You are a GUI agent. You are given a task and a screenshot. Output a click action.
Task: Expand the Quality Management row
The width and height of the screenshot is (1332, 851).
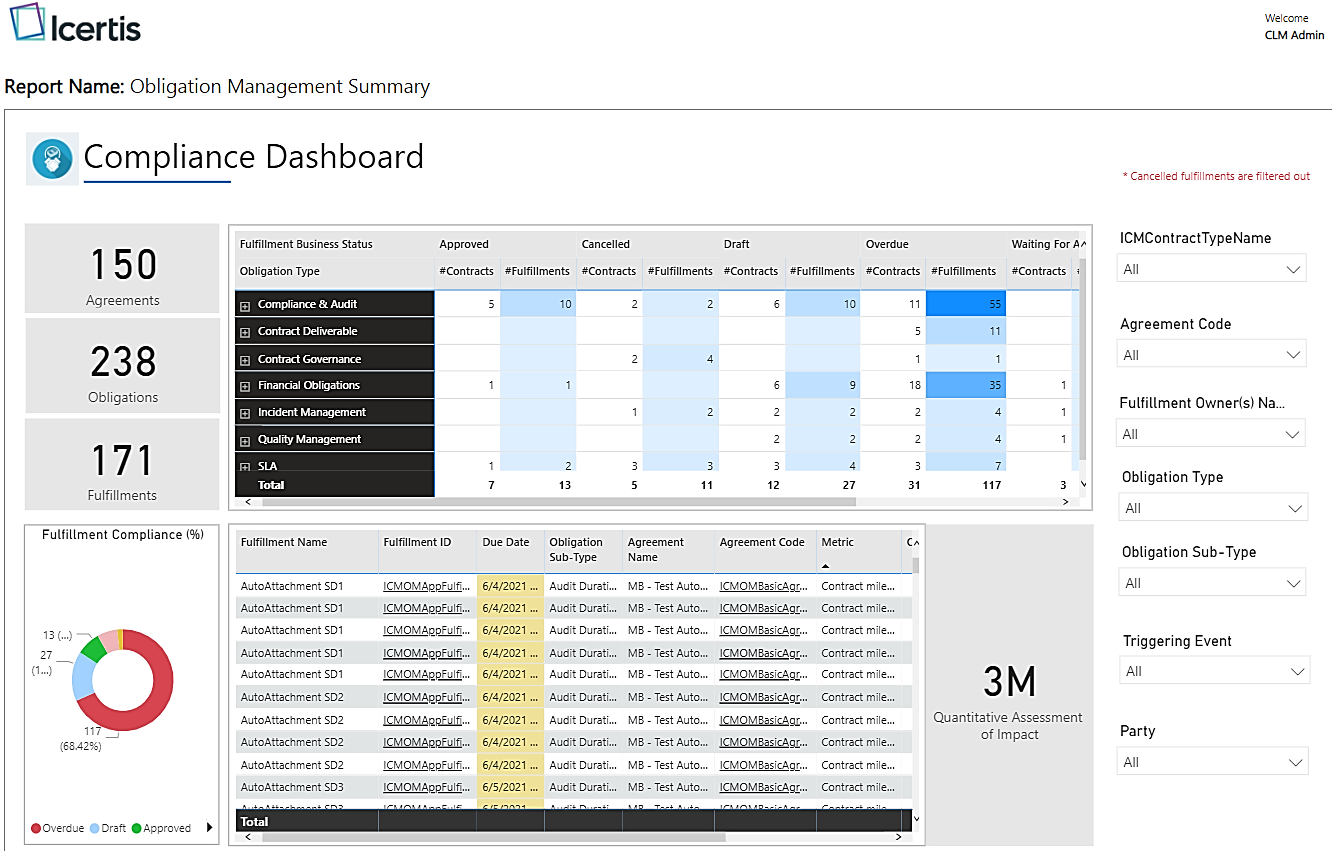pyautogui.click(x=245, y=440)
